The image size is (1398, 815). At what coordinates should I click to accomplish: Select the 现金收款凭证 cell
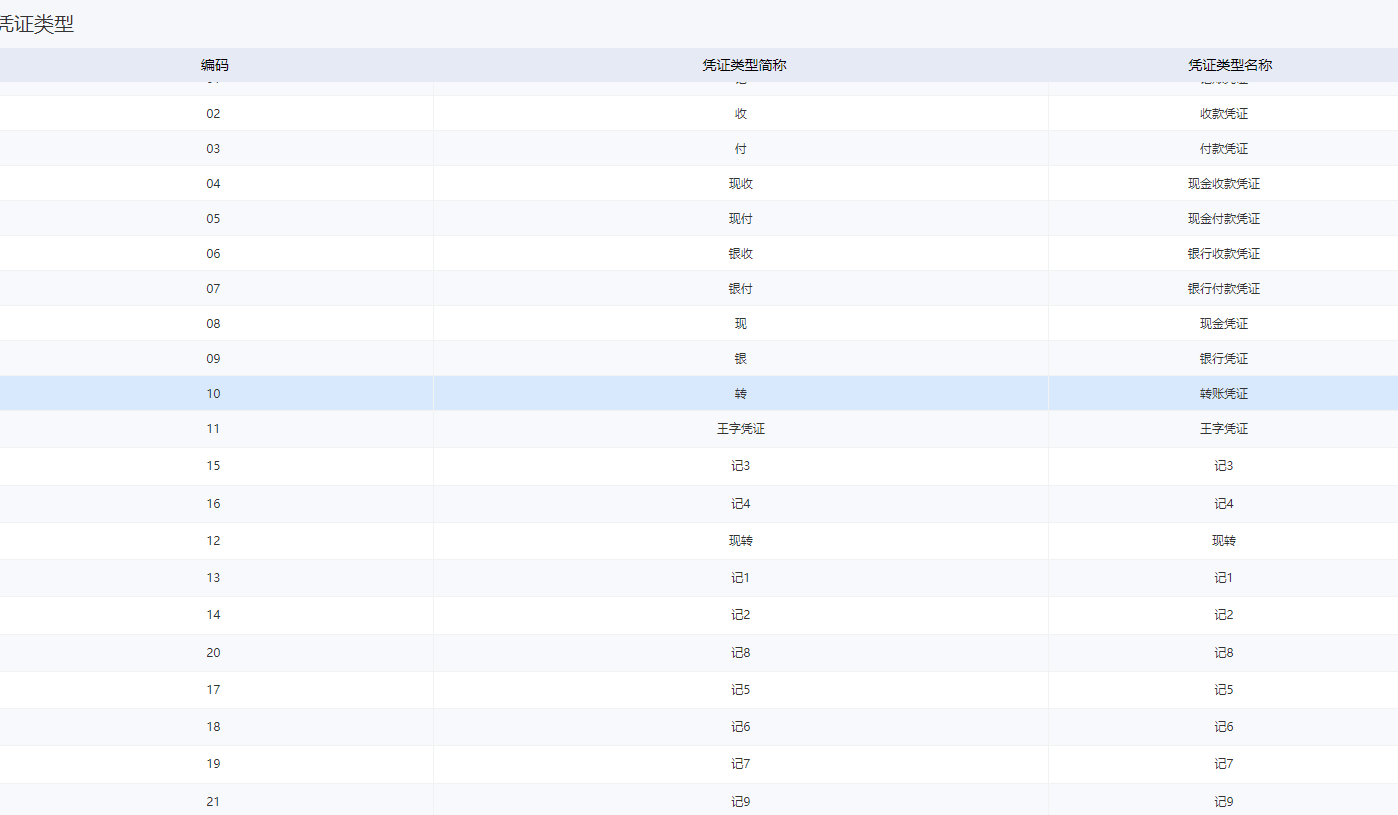click(1223, 184)
